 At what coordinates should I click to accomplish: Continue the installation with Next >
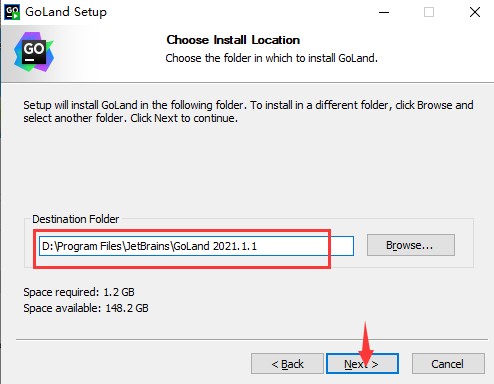tap(362, 364)
